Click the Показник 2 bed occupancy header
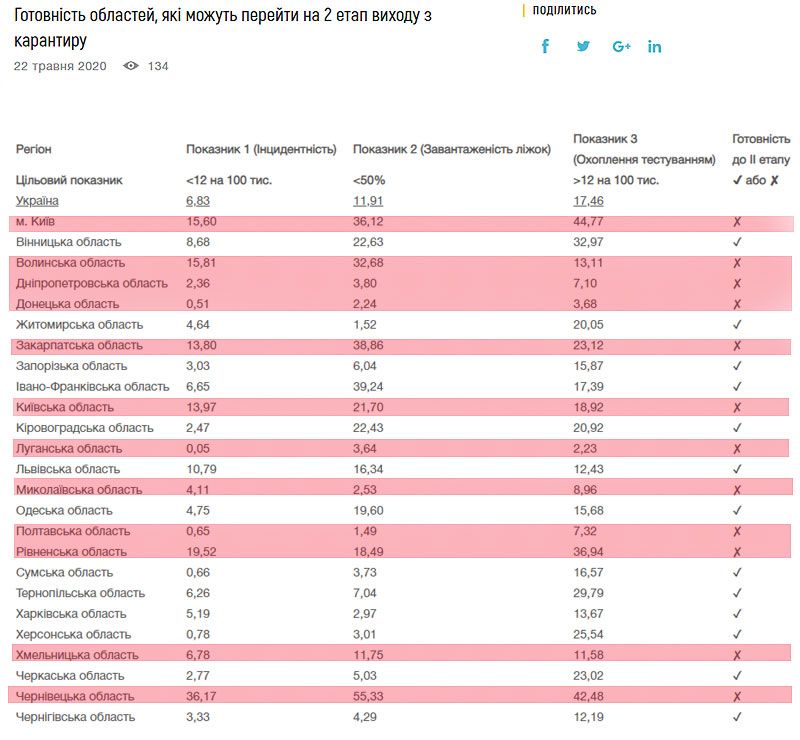 451,149
